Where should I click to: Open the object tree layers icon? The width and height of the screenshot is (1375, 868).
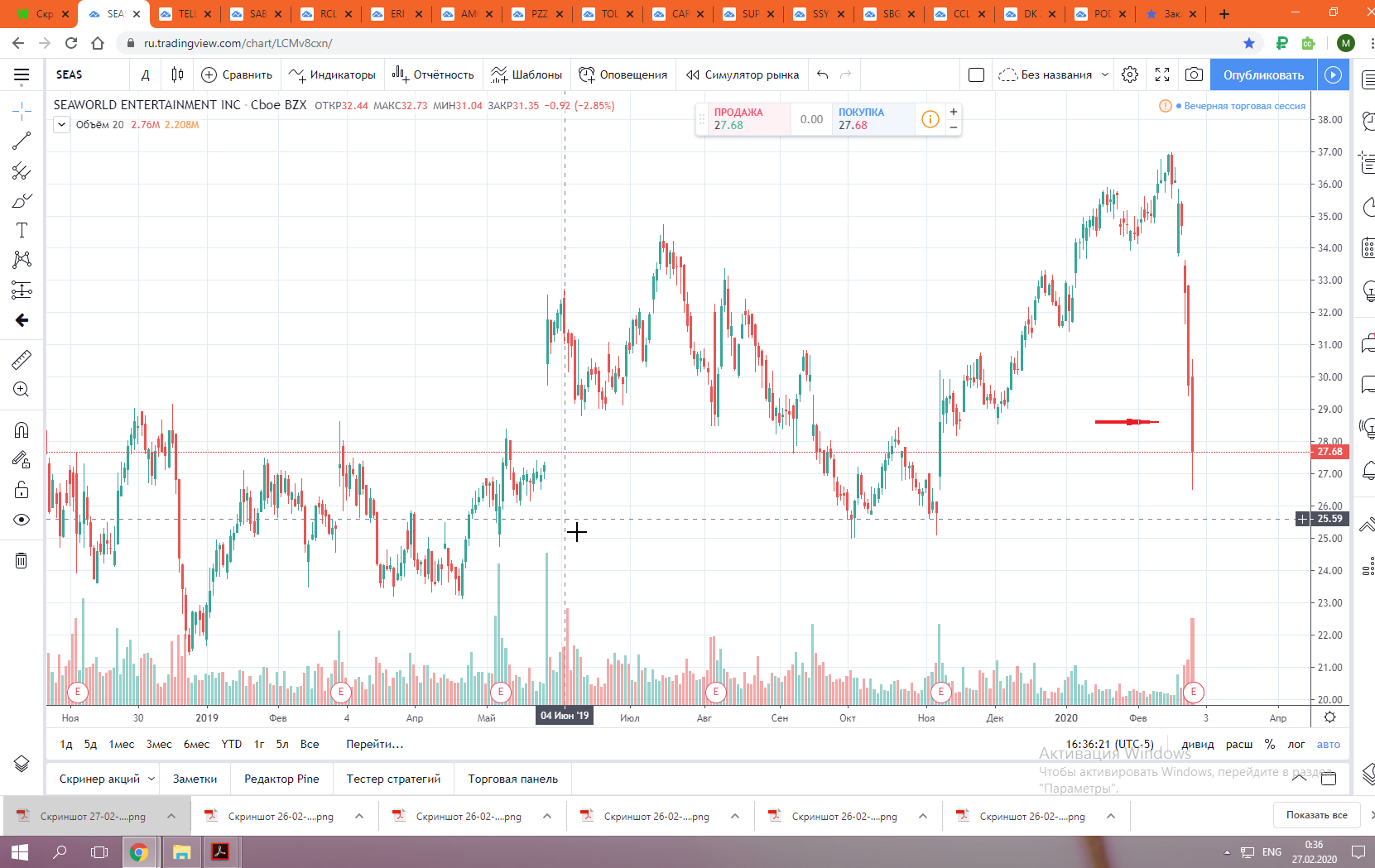pyautogui.click(x=22, y=763)
